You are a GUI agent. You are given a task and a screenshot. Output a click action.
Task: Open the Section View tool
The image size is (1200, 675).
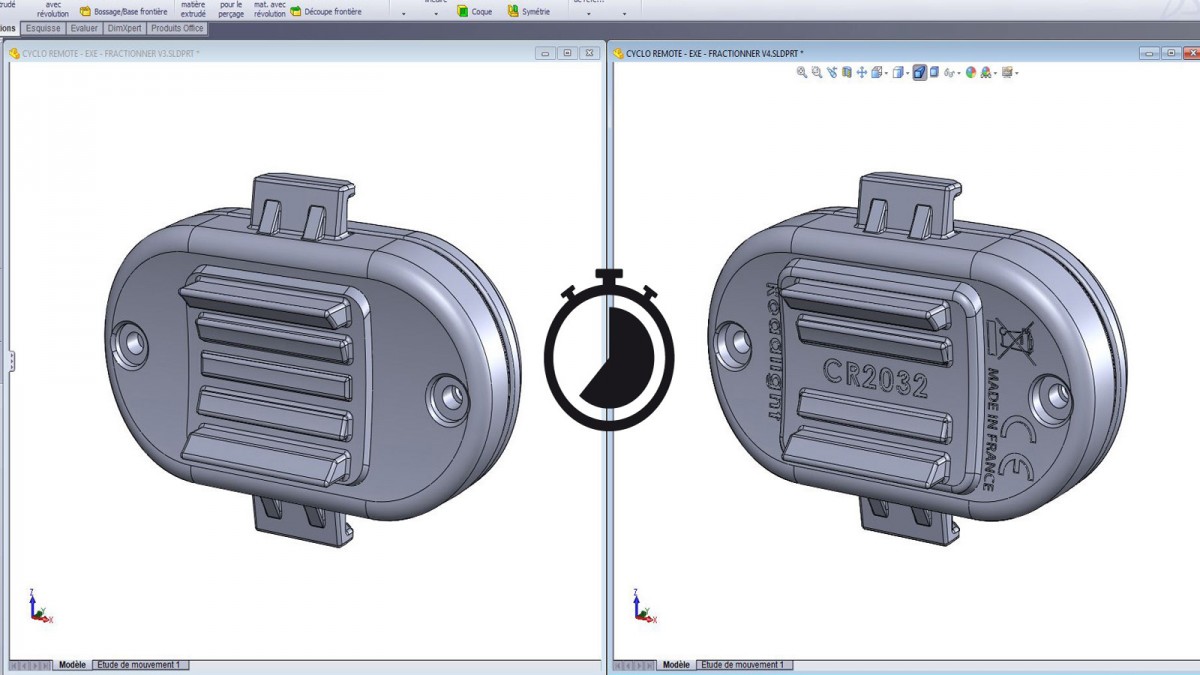(x=847, y=73)
